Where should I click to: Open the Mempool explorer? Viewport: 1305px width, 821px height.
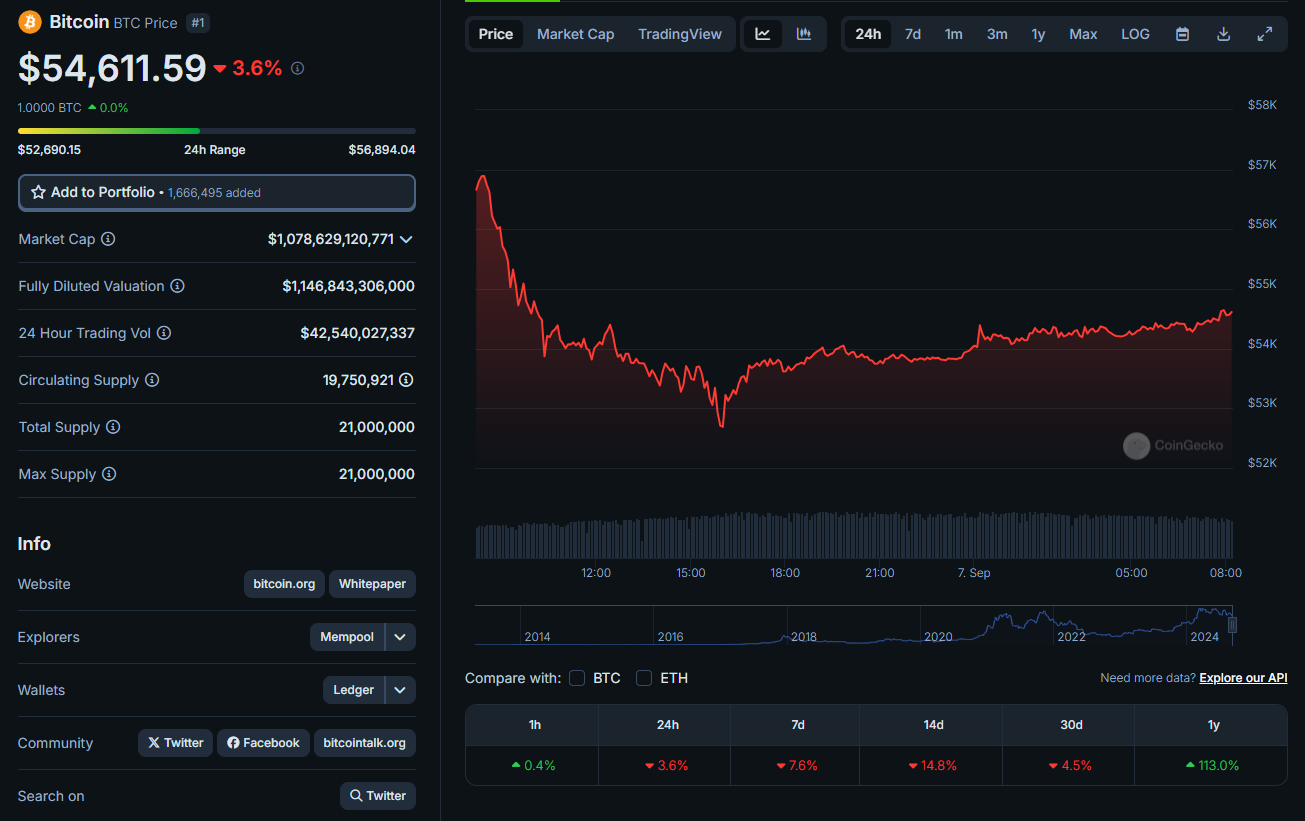(x=347, y=637)
